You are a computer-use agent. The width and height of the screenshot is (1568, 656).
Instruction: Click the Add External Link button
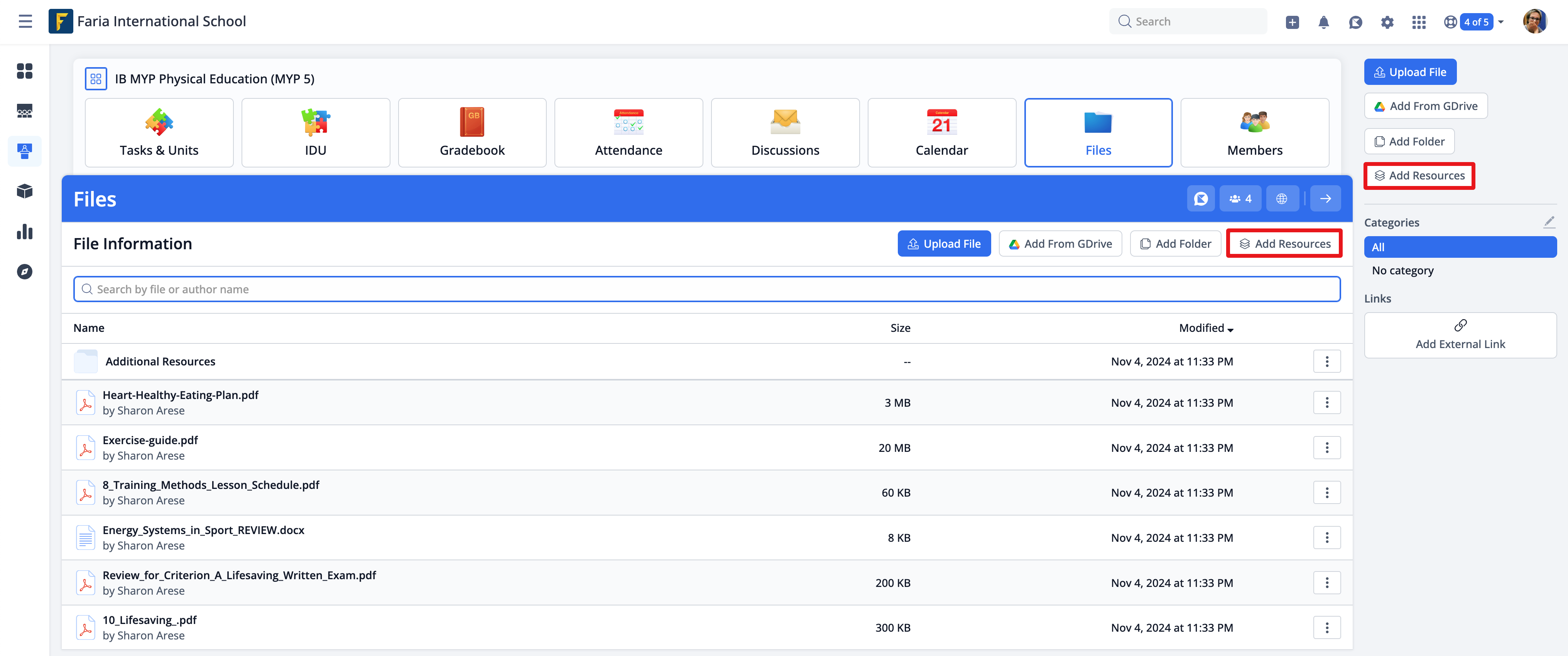coord(1460,335)
